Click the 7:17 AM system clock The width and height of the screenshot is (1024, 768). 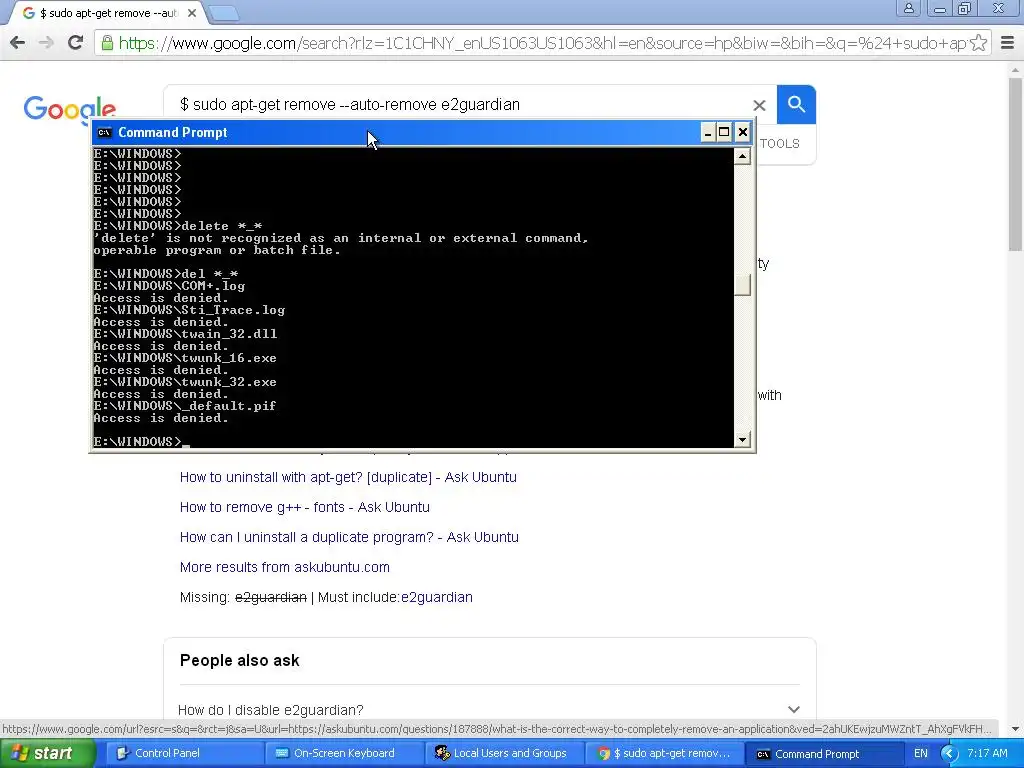coord(987,753)
